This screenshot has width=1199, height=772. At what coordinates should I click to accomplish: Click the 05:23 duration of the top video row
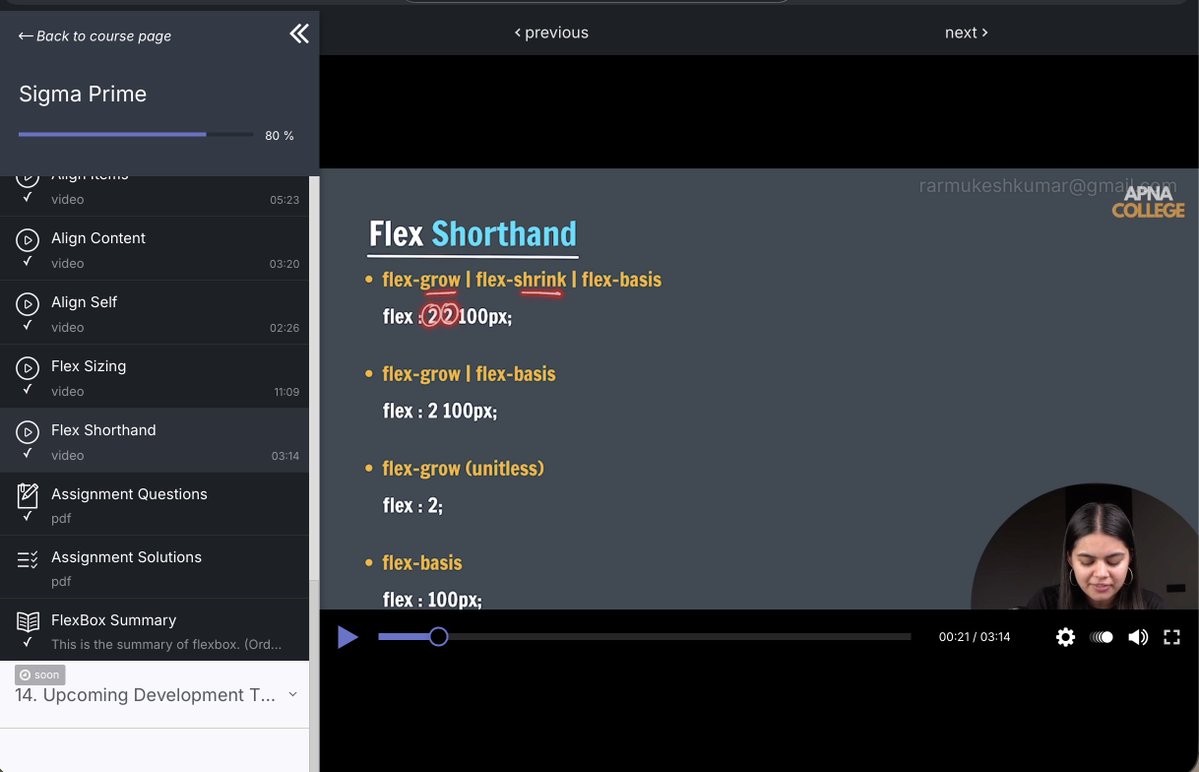284,200
